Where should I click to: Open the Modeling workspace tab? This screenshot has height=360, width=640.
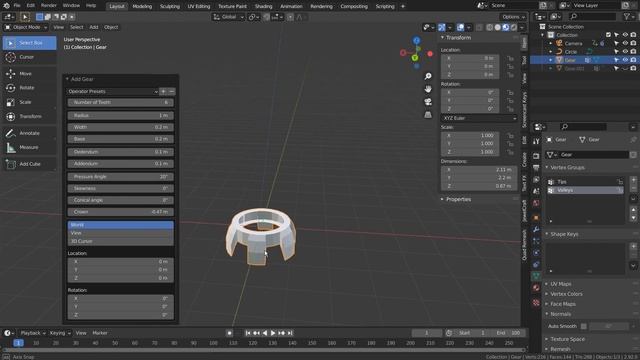coord(142,6)
